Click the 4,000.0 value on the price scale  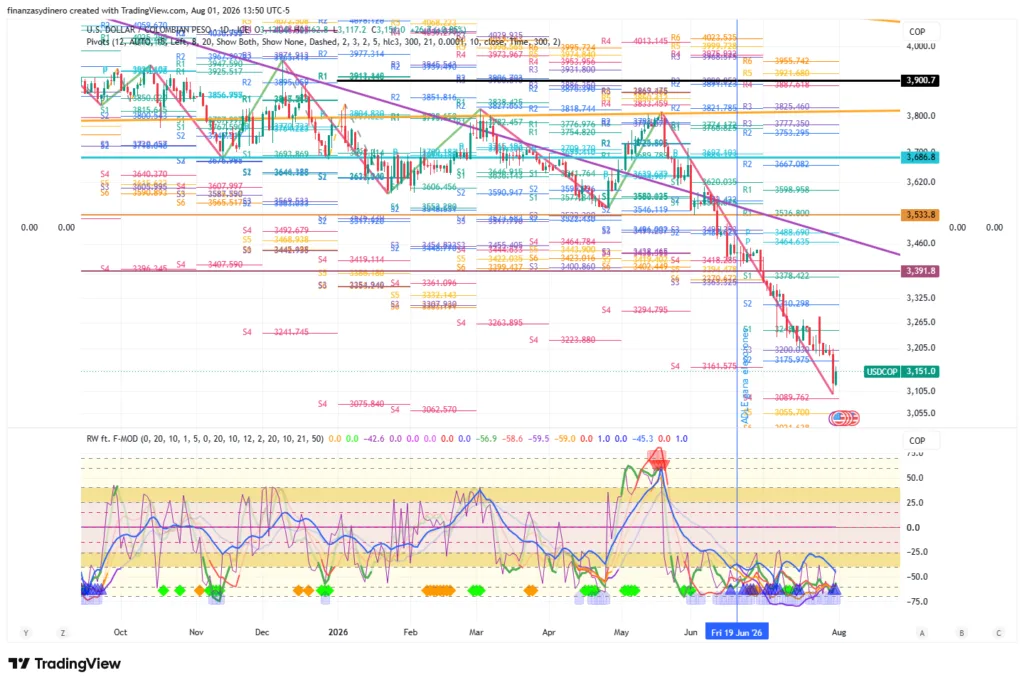(921, 46)
